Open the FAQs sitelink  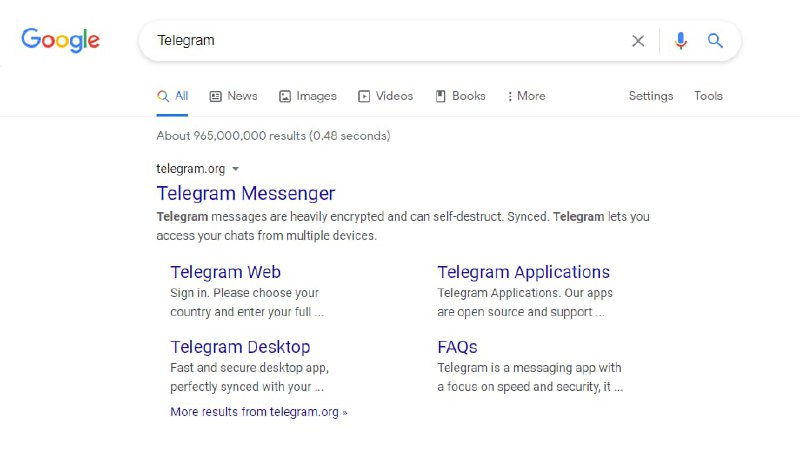457,347
